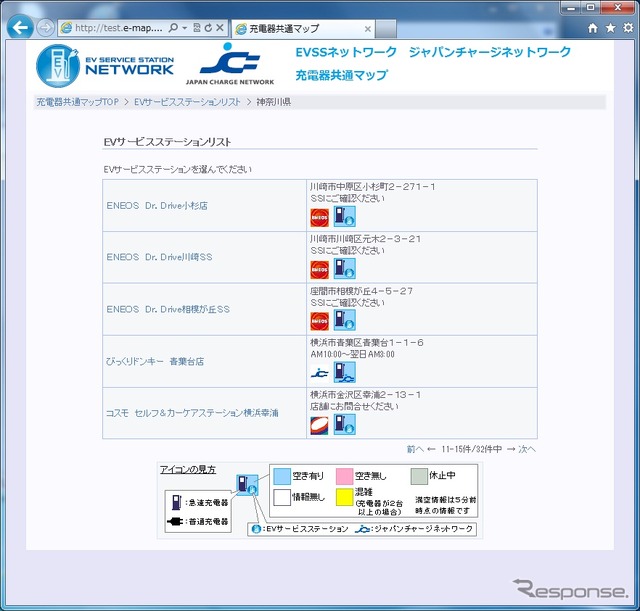Maximize the browser window

pyautogui.click(x=591, y=7)
